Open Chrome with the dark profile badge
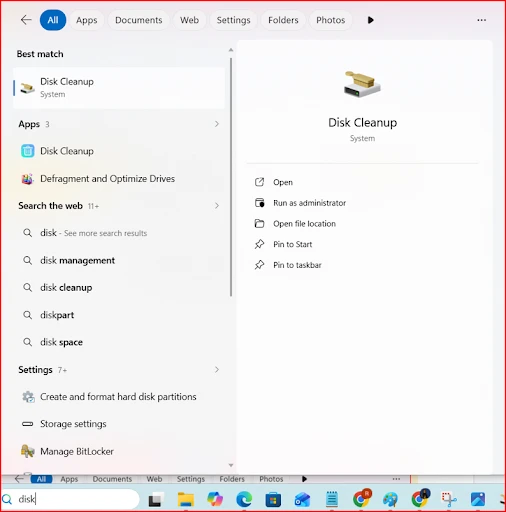The width and height of the screenshot is (506, 512). [420, 498]
